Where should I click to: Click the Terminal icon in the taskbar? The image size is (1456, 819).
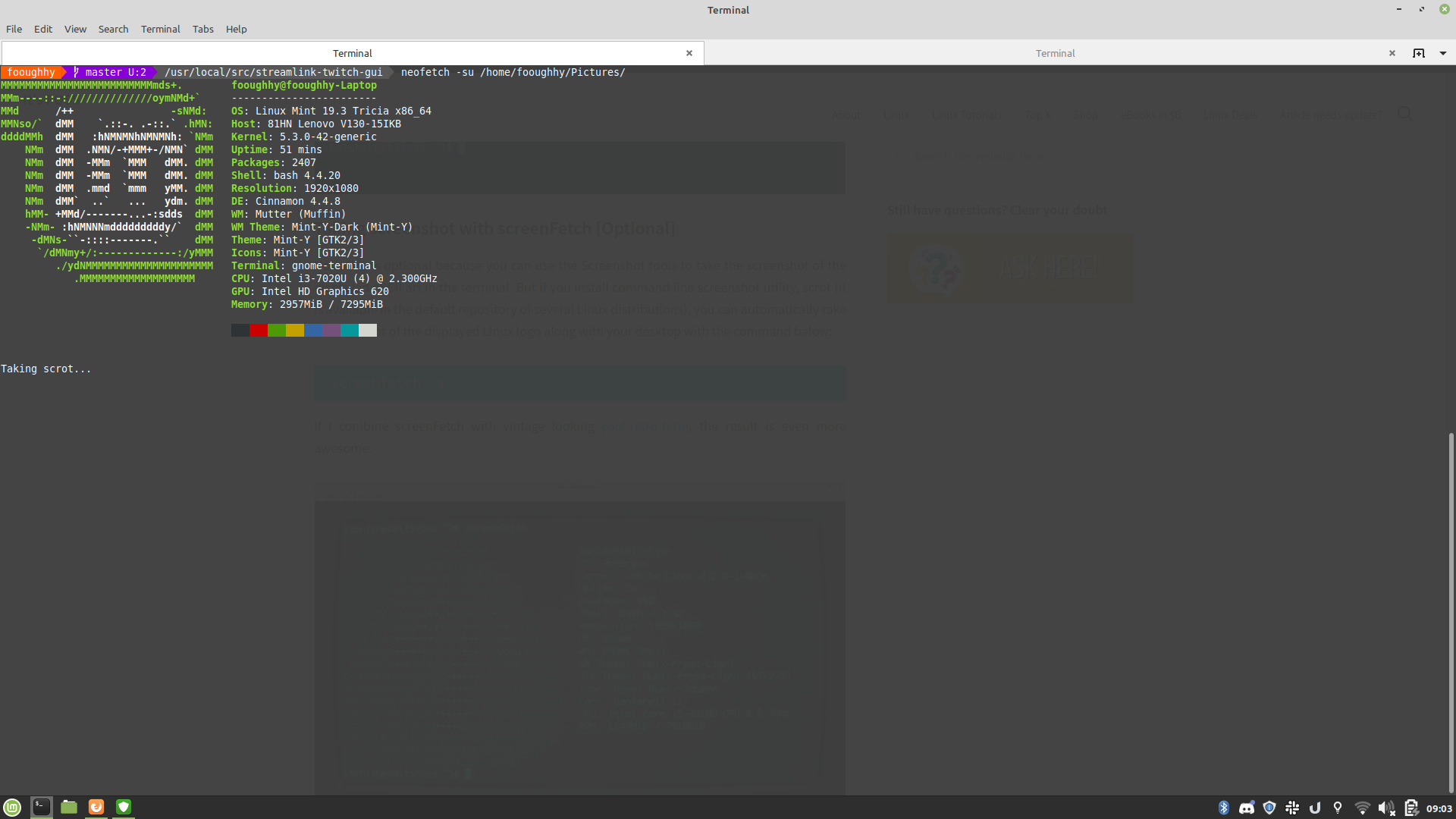tap(42, 807)
